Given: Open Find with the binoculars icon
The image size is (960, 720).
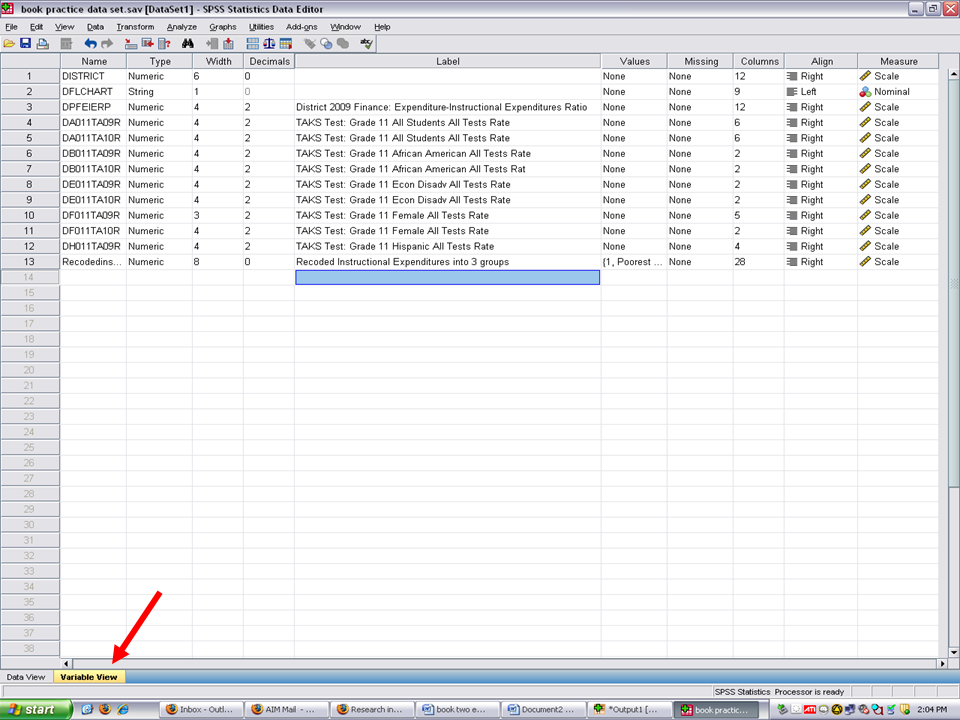Looking at the screenshot, I should click(x=187, y=44).
